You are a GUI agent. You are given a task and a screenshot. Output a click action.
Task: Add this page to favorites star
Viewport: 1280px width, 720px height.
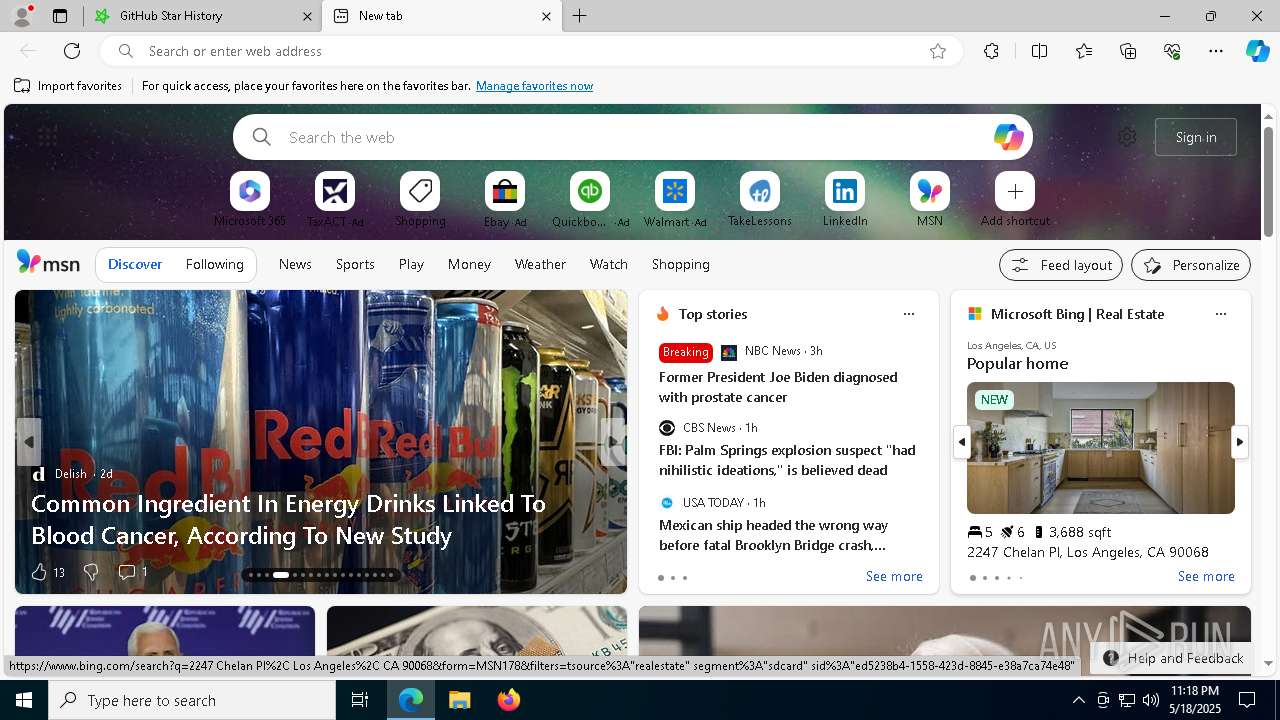[938, 51]
